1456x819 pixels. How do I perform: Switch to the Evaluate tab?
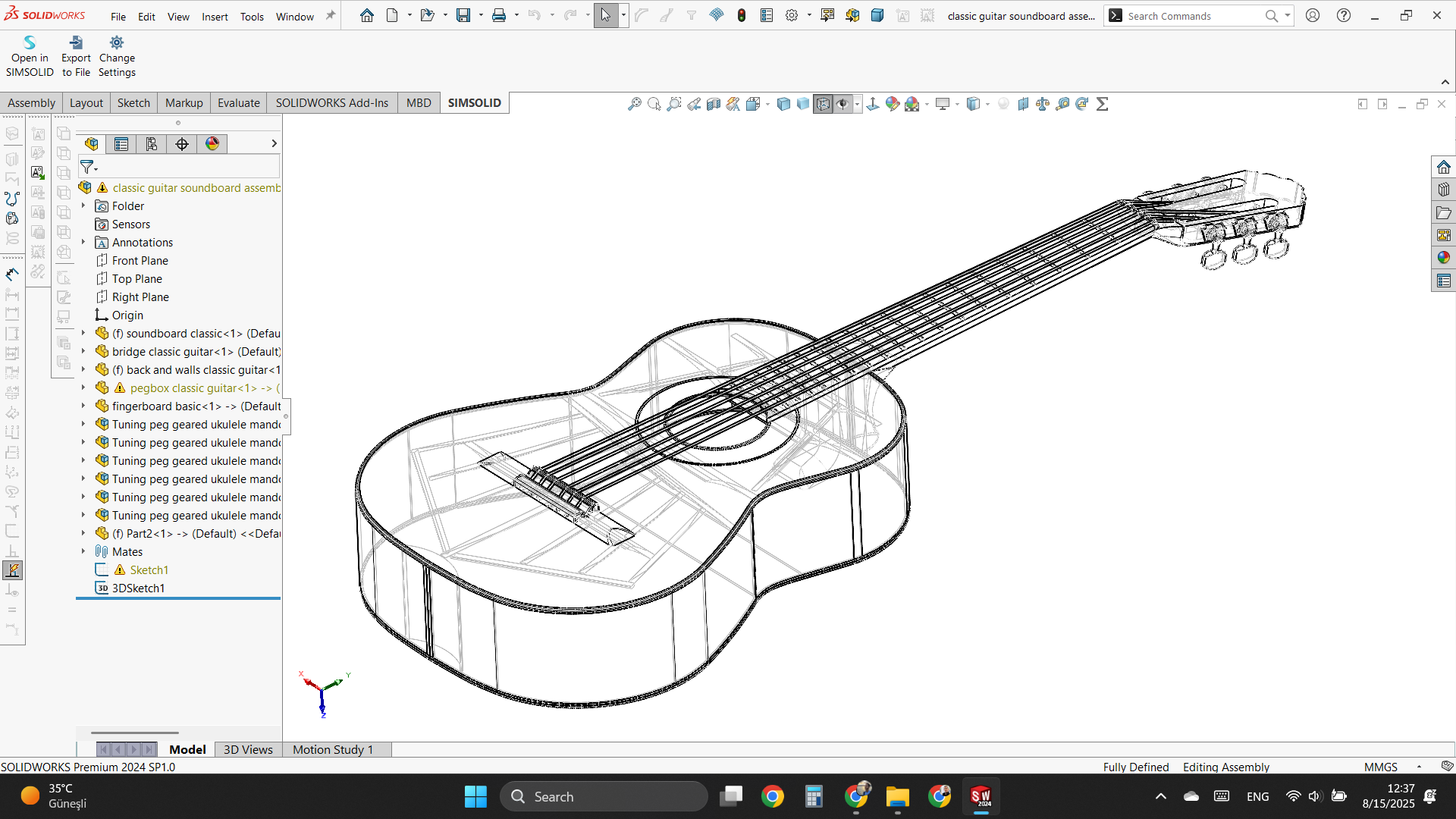point(238,103)
